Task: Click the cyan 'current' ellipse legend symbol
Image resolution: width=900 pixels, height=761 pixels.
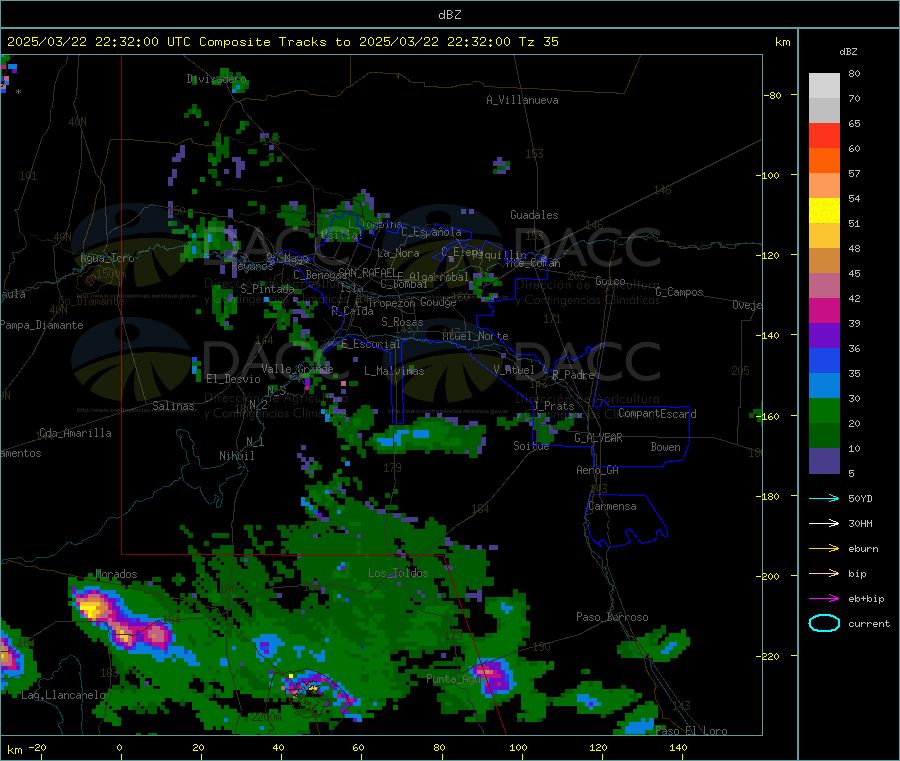Action: tap(824, 623)
